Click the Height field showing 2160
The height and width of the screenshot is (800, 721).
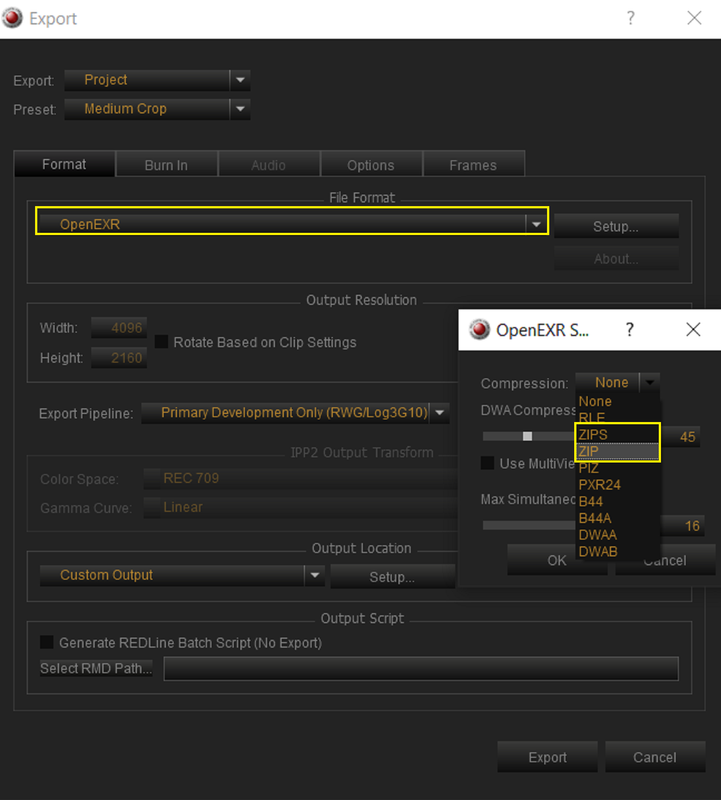tap(119, 358)
